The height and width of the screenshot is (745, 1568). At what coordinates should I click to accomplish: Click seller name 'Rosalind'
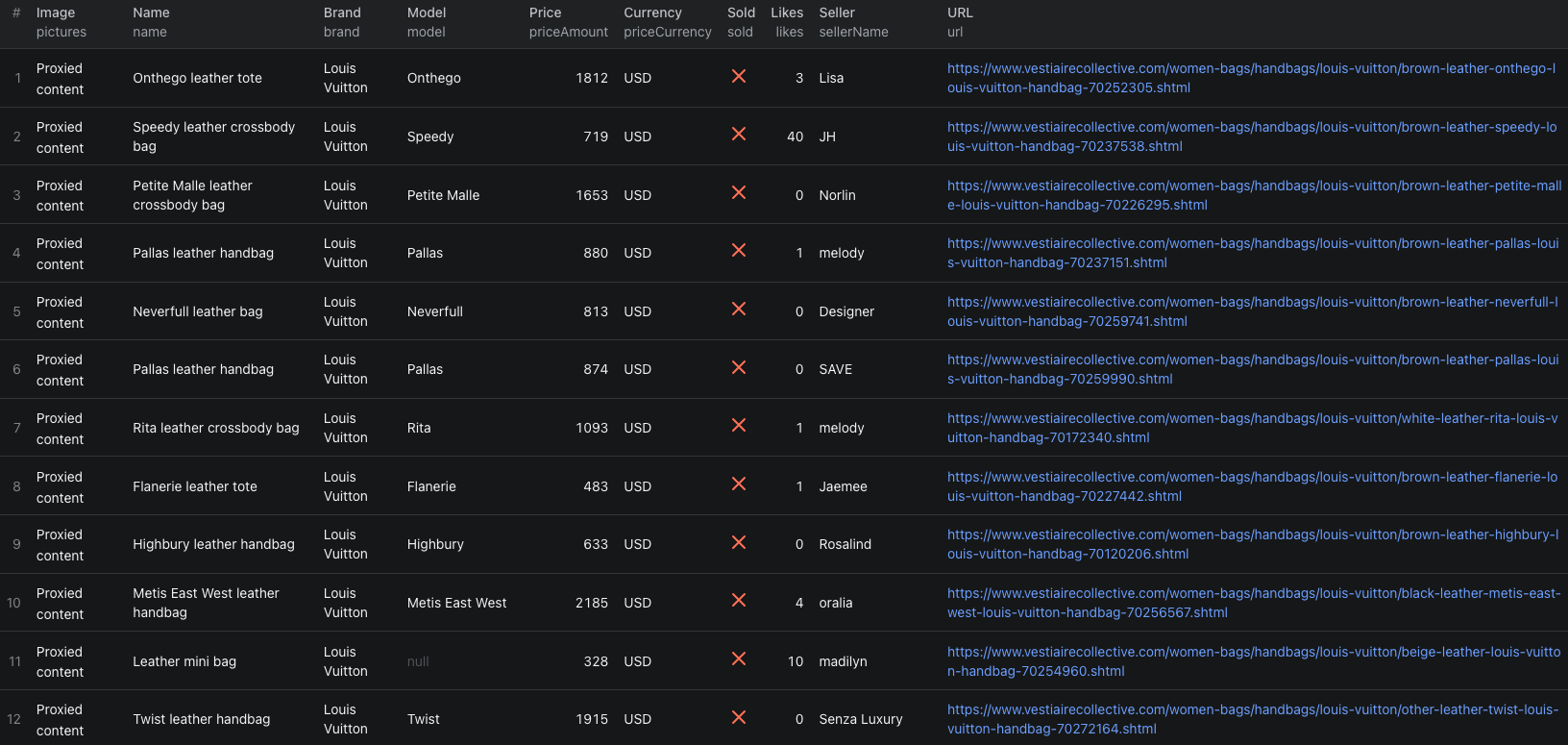(845, 544)
